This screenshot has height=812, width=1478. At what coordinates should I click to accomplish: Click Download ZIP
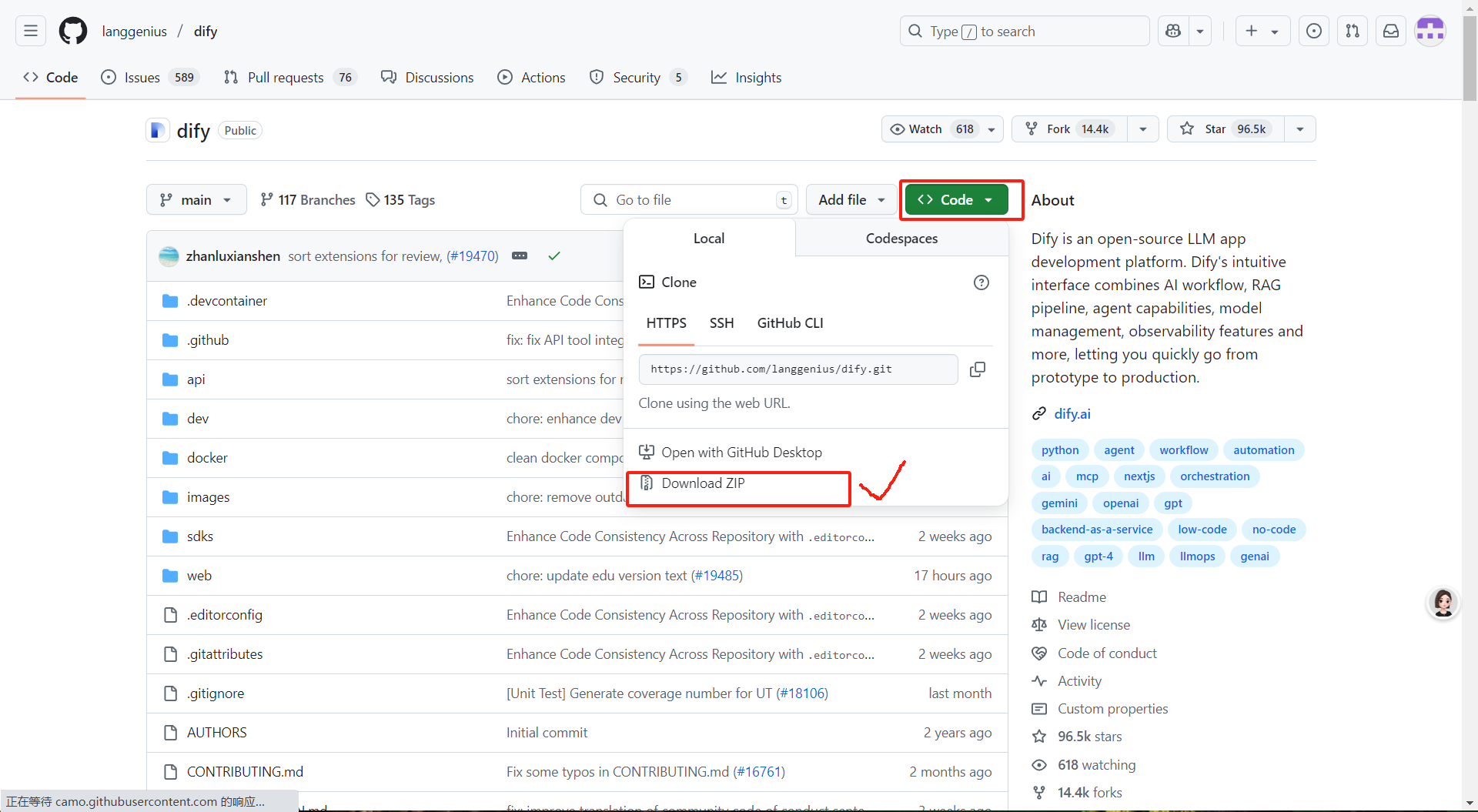[703, 483]
